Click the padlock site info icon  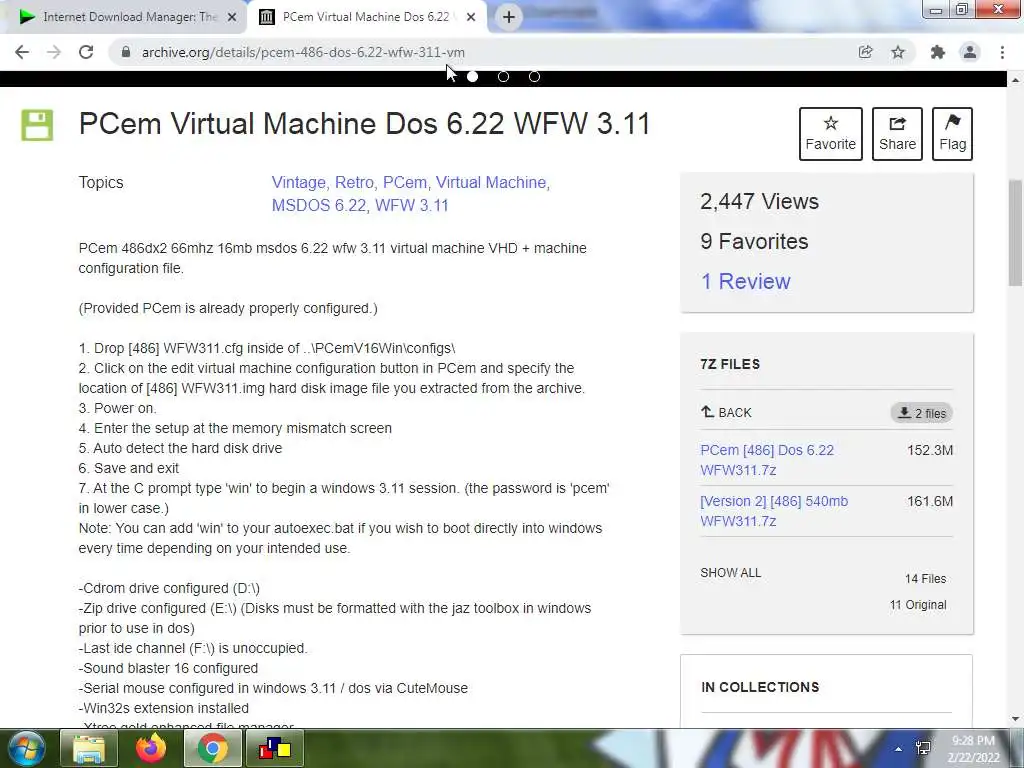tap(126, 52)
